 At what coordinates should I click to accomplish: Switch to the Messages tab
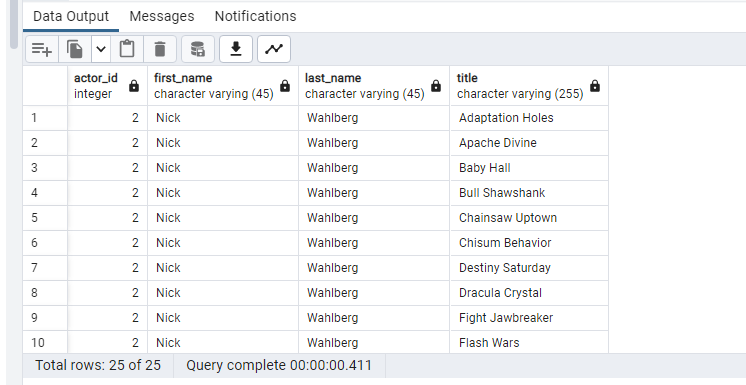pyautogui.click(x=162, y=16)
